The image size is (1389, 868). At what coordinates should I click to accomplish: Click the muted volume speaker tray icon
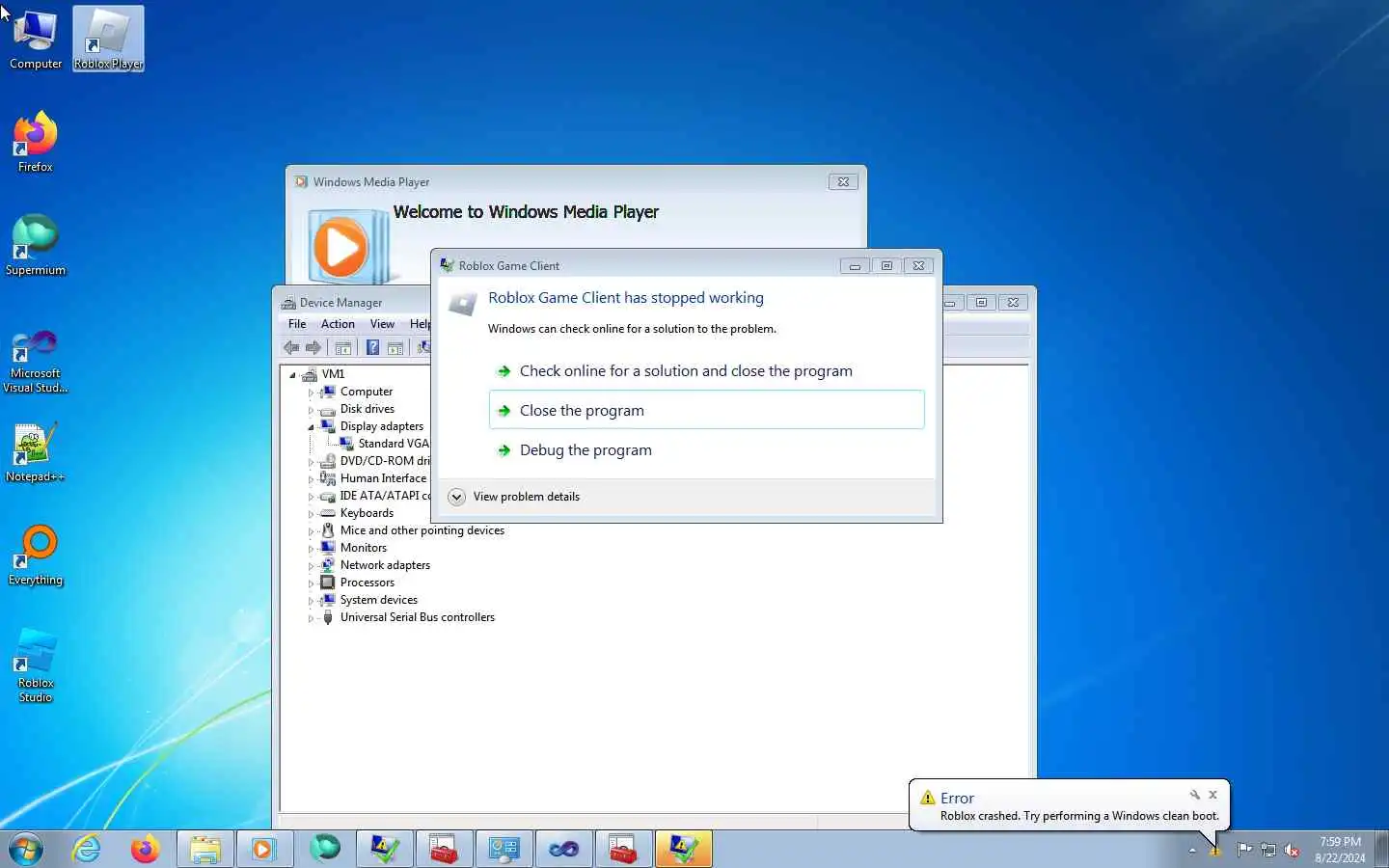click(x=1293, y=850)
